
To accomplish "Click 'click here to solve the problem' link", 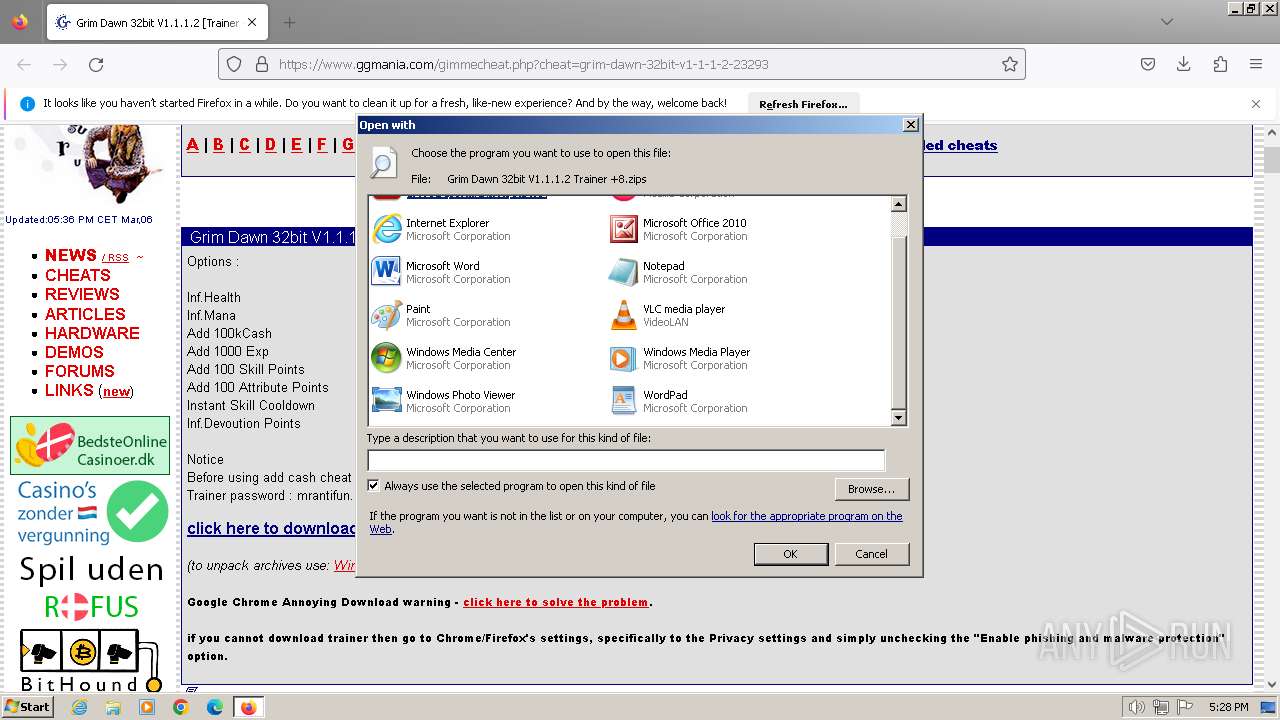I will click(x=555, y=602).
